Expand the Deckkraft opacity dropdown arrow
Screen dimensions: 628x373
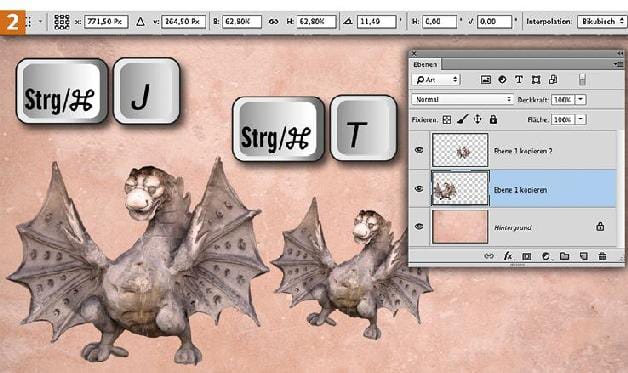point(581,99)
